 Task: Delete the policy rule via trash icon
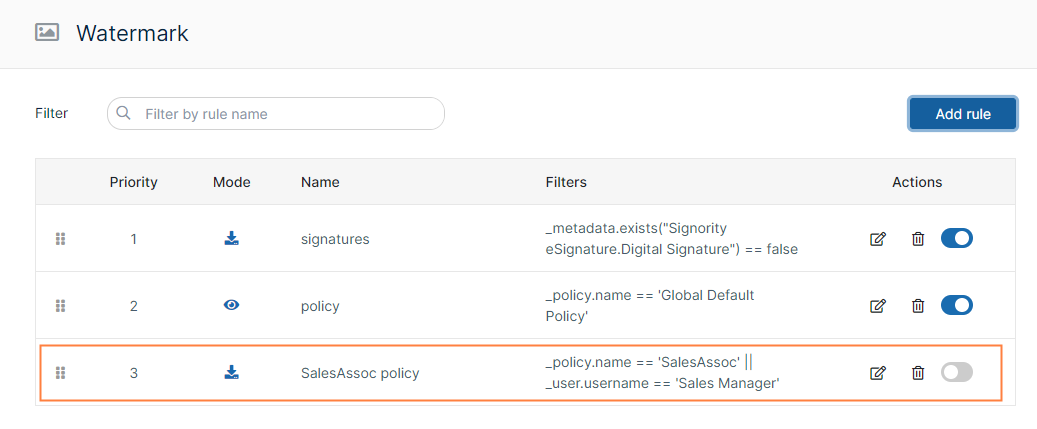tap(917, 305)
